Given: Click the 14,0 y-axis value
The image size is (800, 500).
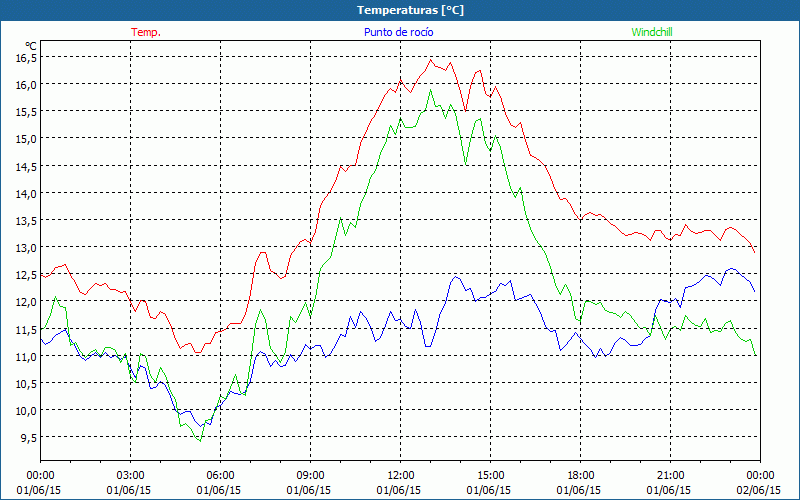Looking at the screenshot, I should click(27, 193).
